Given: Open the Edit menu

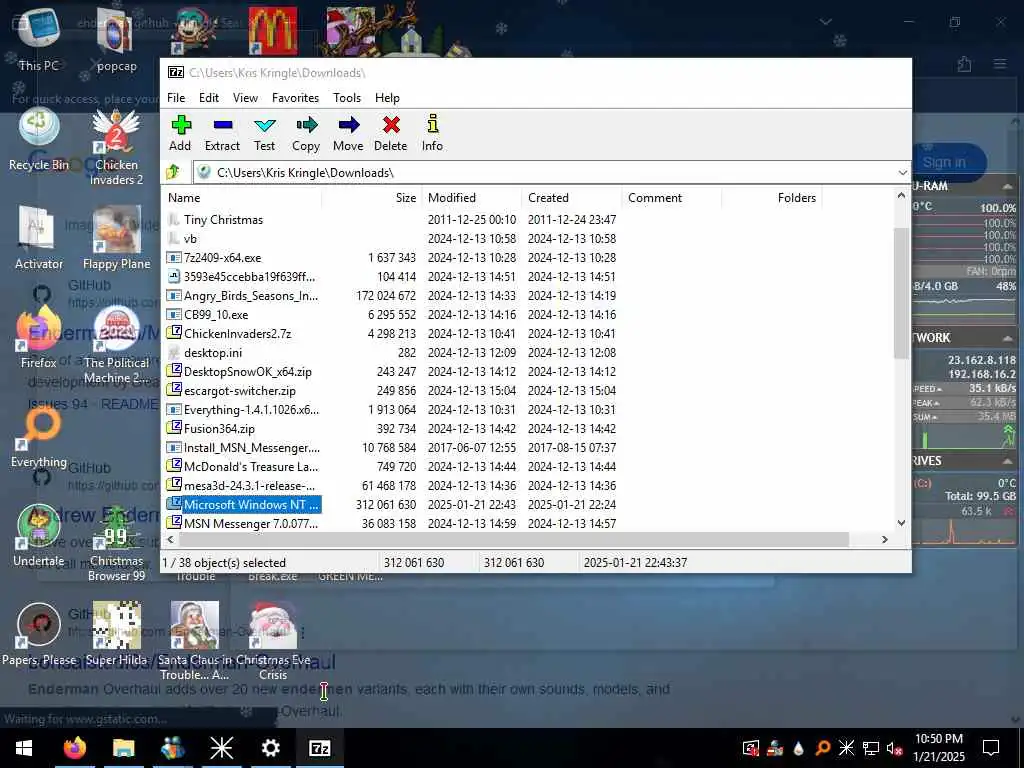Looking at the screenshot, I should [209, 98].
